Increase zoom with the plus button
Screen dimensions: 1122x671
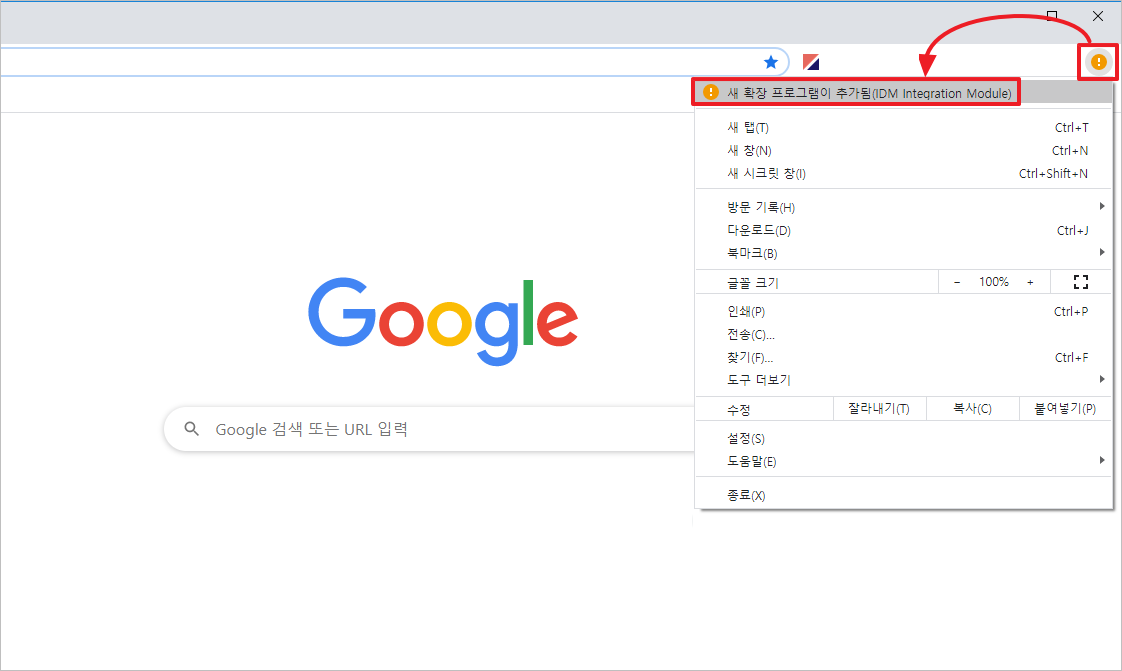point(1030,282)
